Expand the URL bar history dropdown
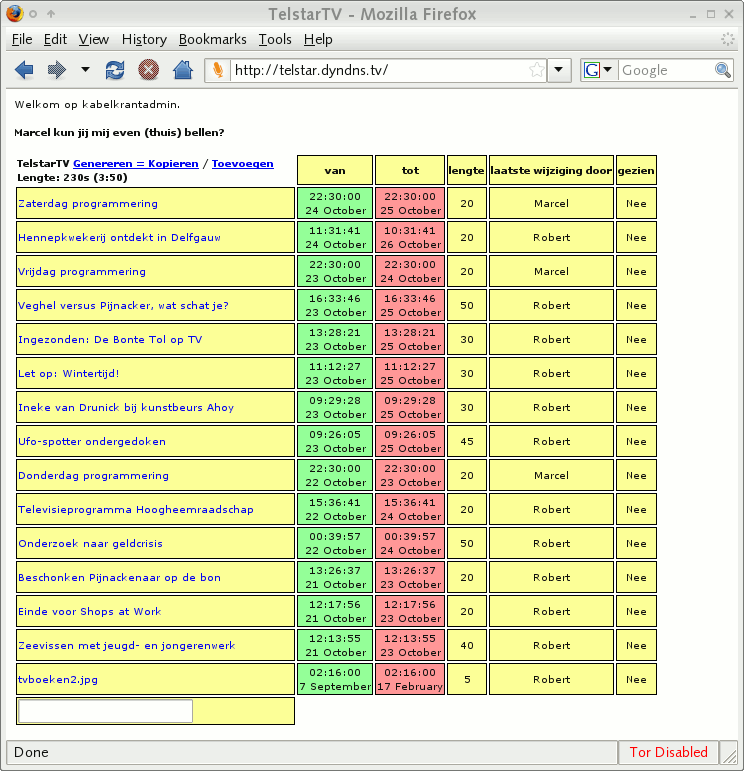Viewport: 744px width, 771px height. pos(560,70)
